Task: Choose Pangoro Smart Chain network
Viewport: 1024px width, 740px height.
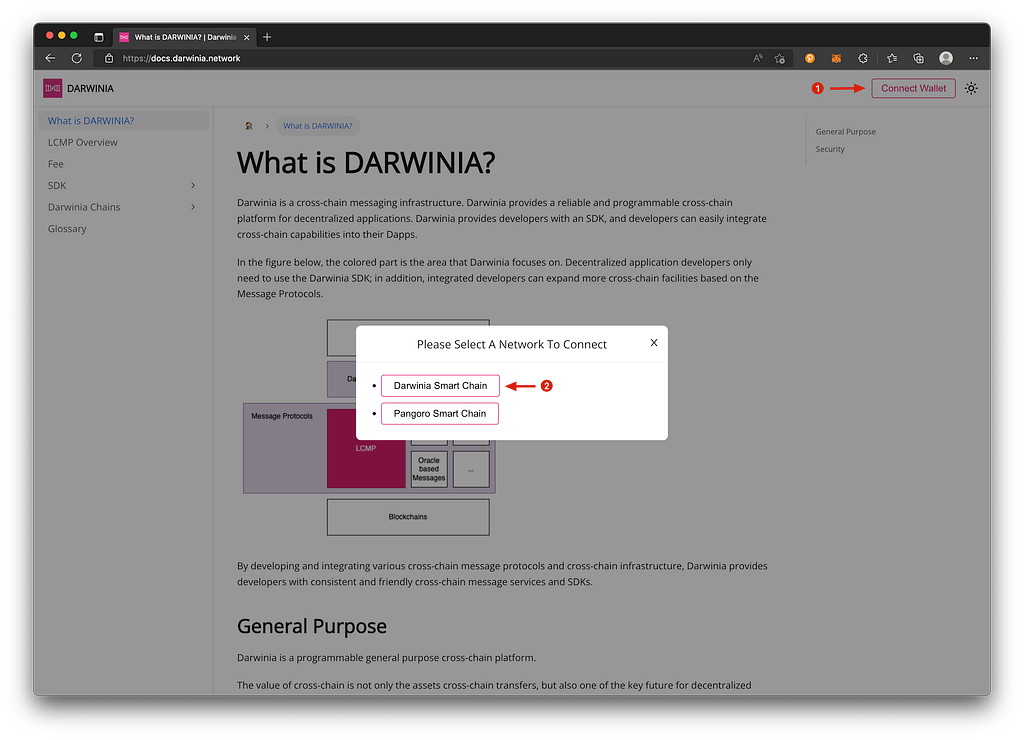Action: 440,413
